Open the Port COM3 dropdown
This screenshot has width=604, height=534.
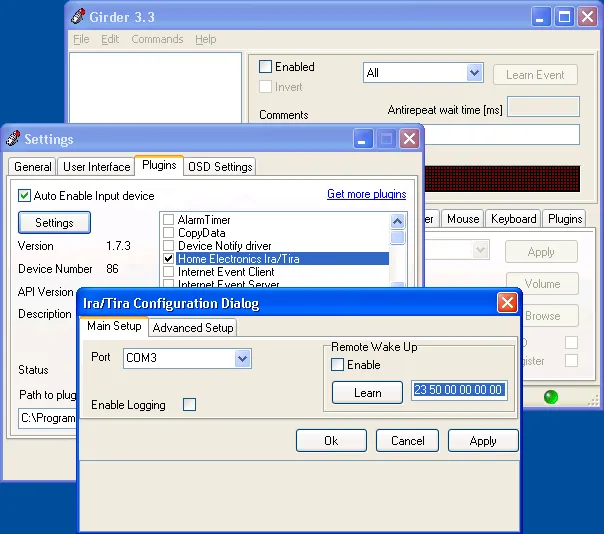[242, 358]
